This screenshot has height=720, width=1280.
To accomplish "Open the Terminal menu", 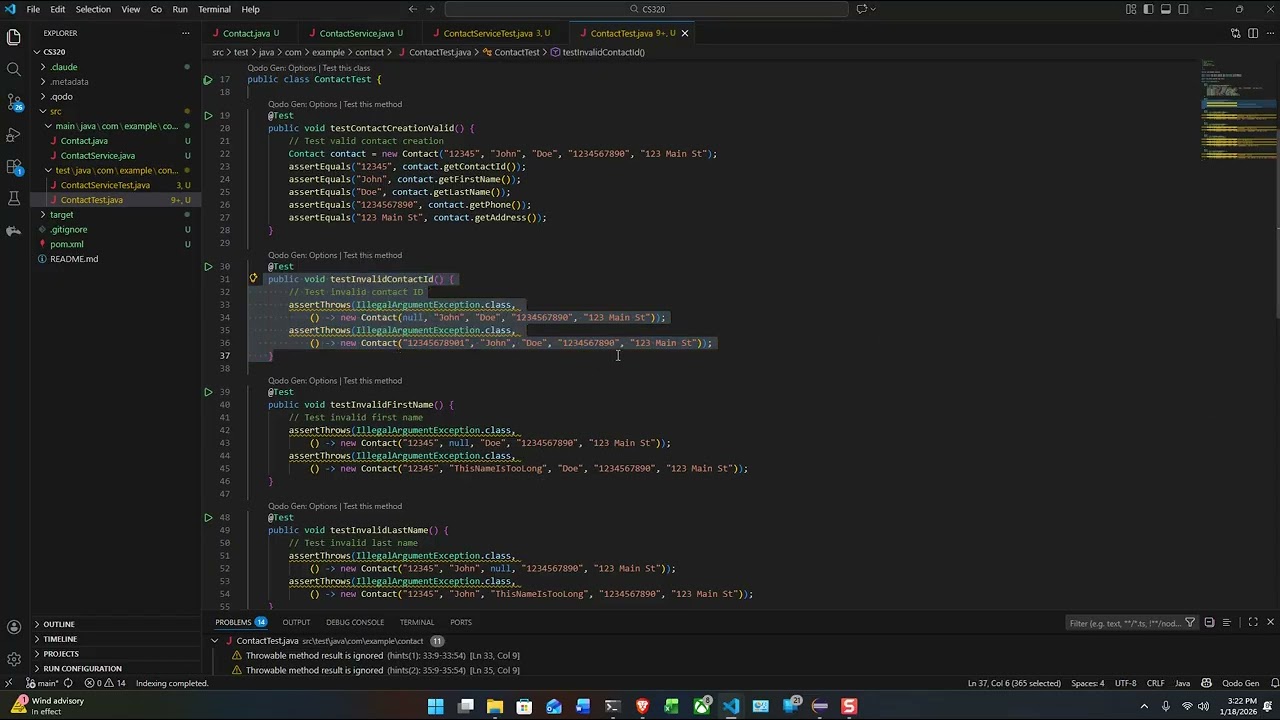I will tap(214, 9).
